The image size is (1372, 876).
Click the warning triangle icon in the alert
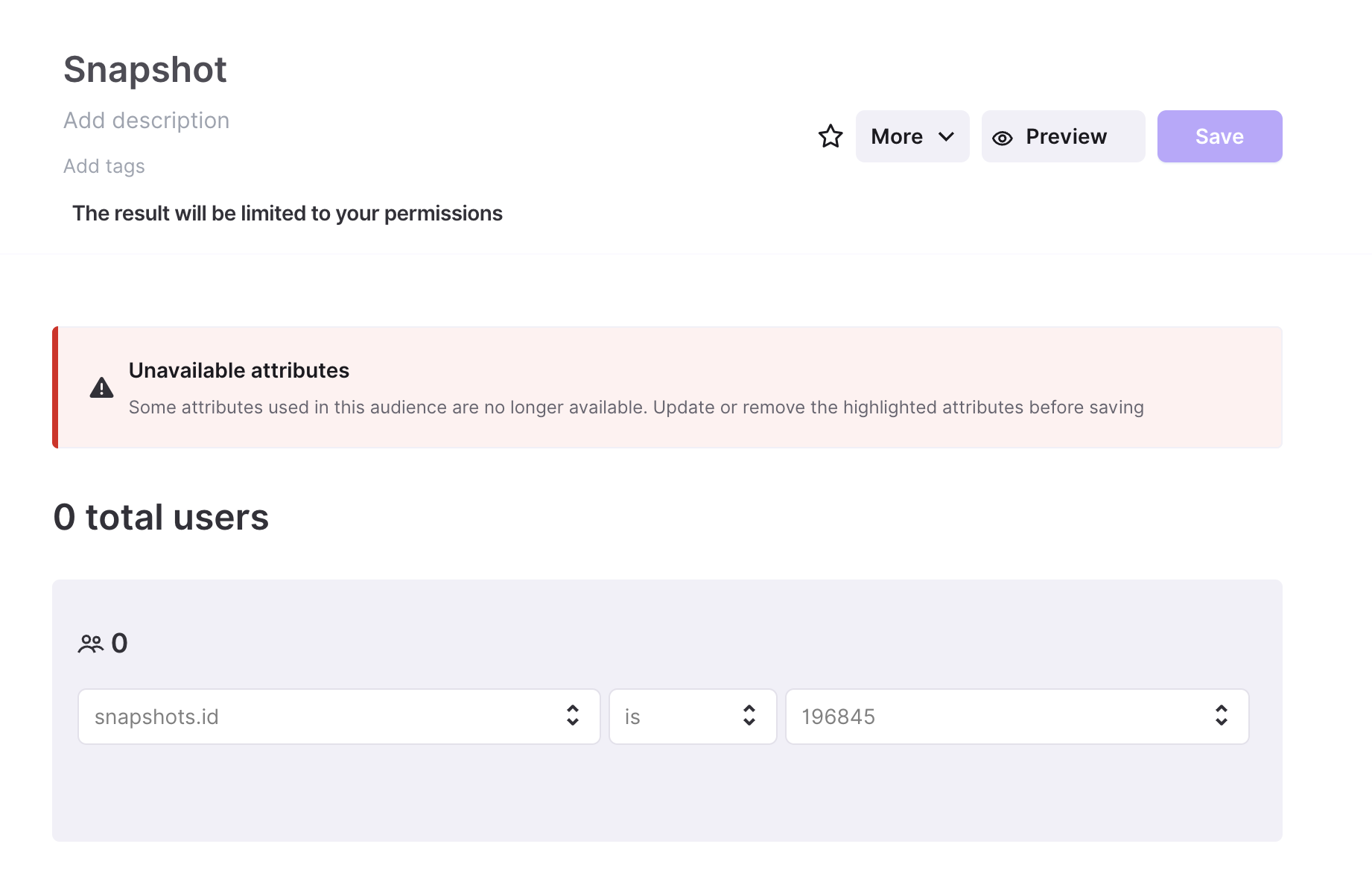click(x=101, y=387)
